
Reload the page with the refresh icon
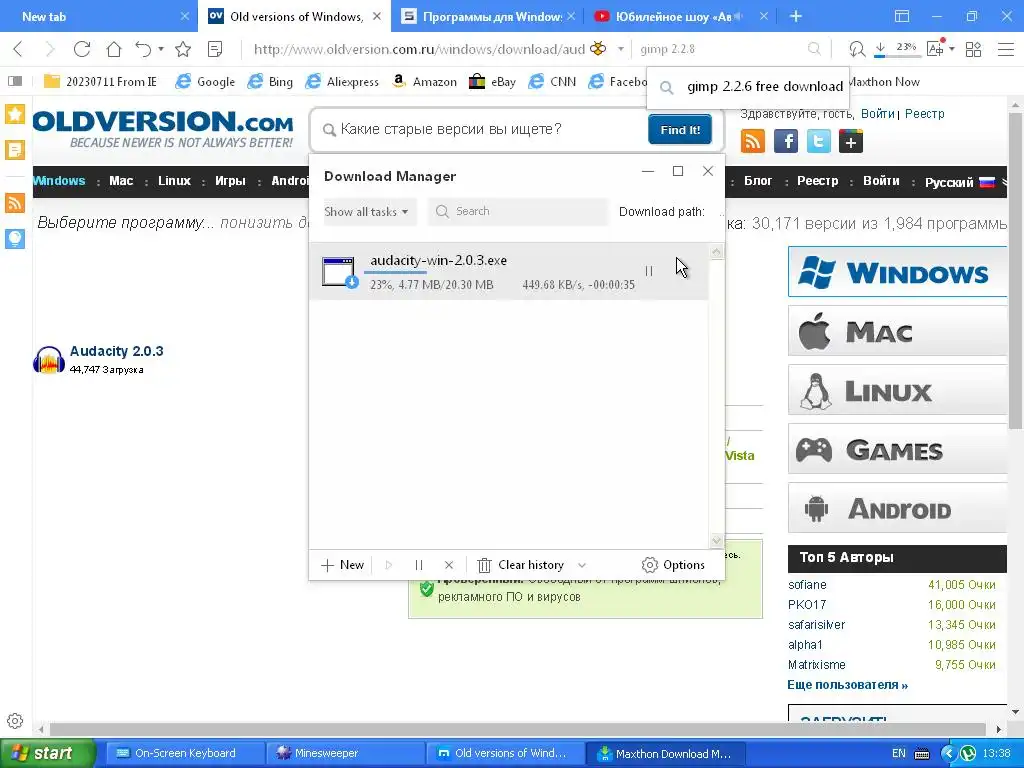point(82,49)
